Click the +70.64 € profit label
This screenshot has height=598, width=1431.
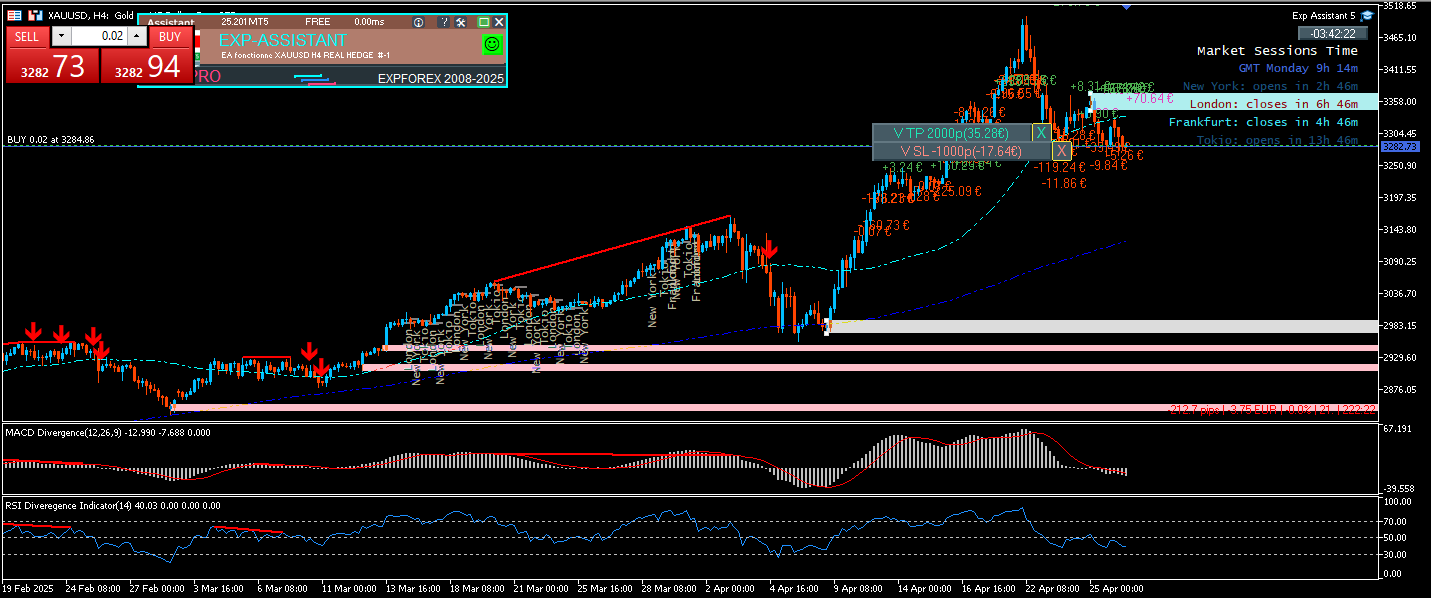(1149, 99)
